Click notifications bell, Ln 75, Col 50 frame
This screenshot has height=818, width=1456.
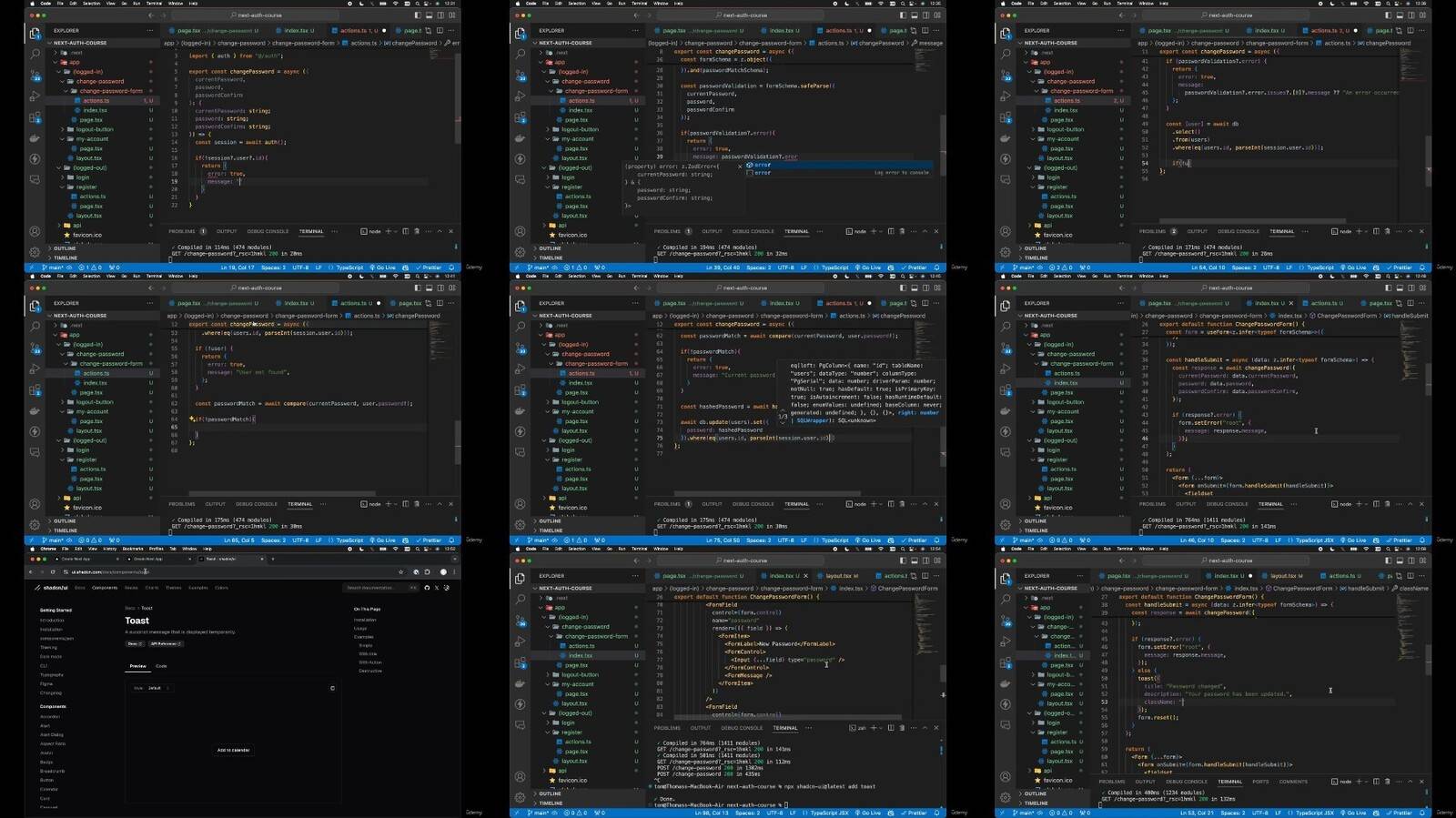click(936, 540)
